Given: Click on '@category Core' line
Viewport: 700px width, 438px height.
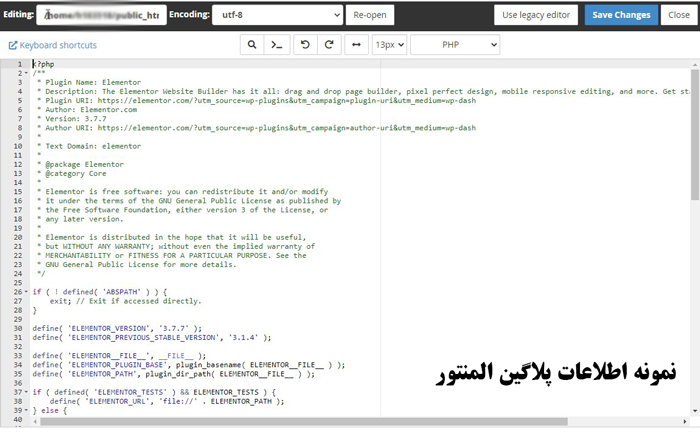Looking at the screenshot, I should [76, 173].
